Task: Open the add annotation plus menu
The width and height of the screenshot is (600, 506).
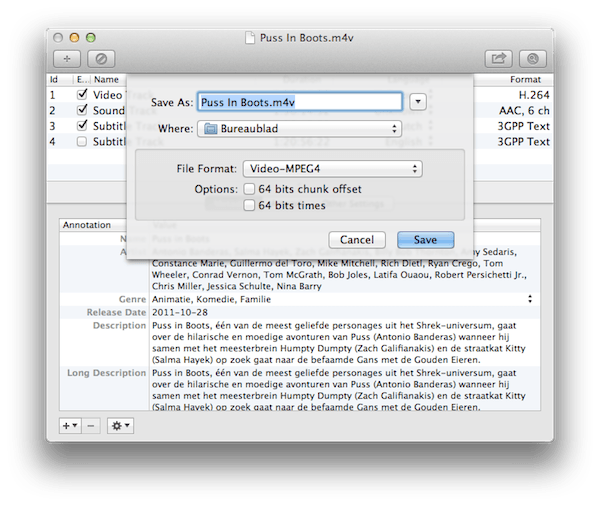Action: coord(70,426)
